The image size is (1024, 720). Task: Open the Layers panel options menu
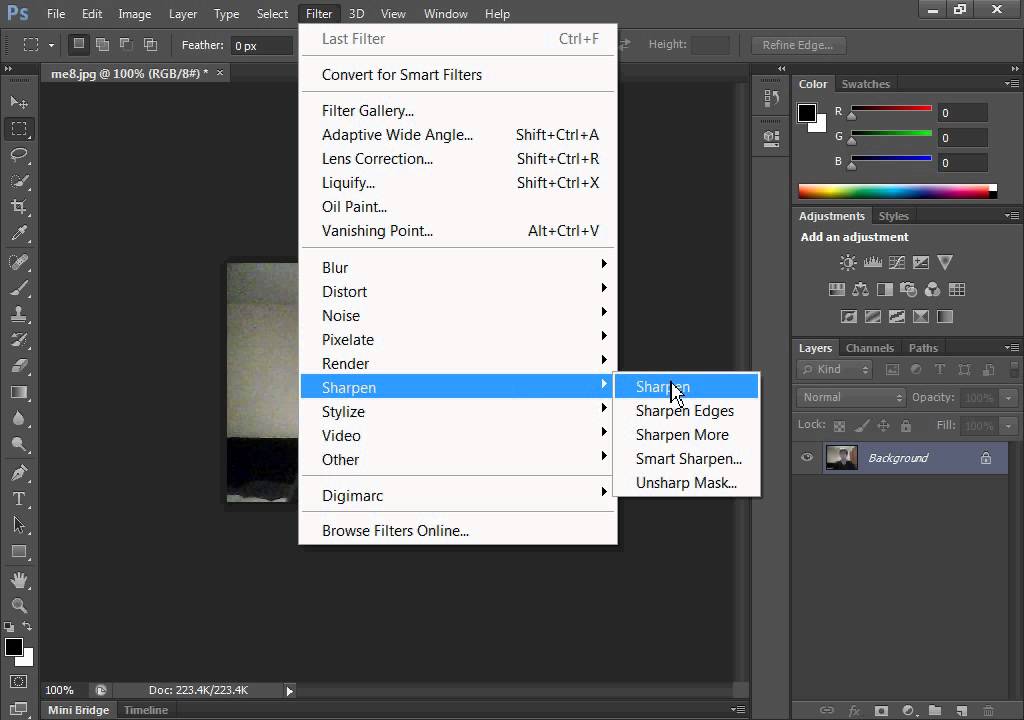pyautogui.click(x=1012, y=348)
